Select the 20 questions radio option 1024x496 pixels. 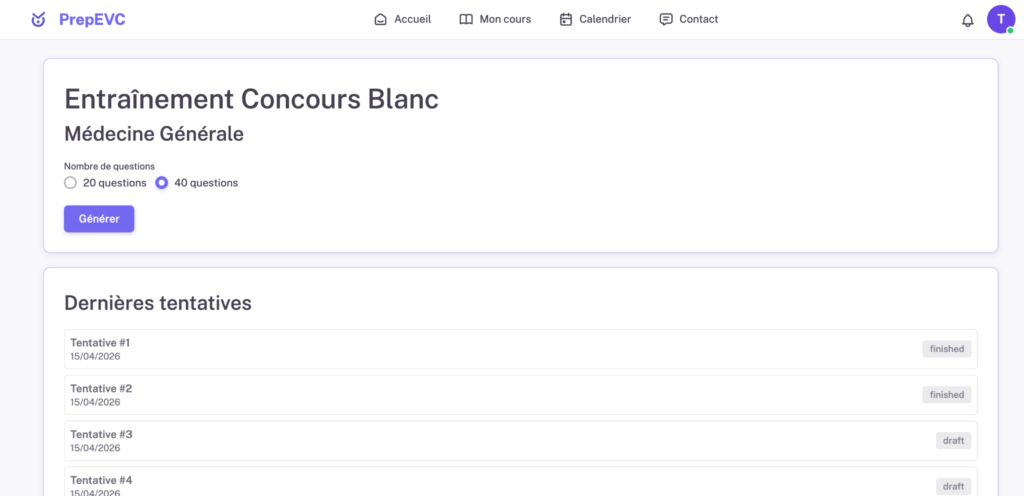(70, 183)
